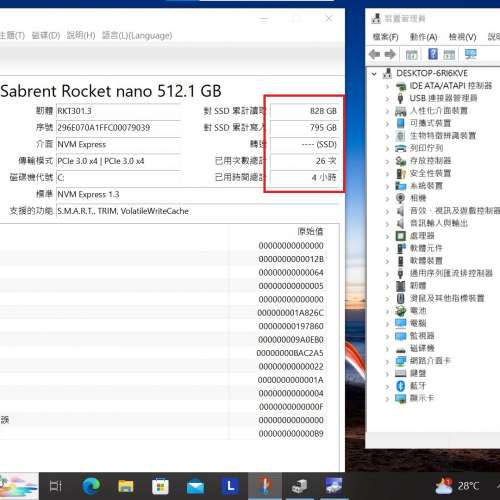Go back in Device Manager toolbar
The width and height of the screenshot is (500, 500).
375,54
